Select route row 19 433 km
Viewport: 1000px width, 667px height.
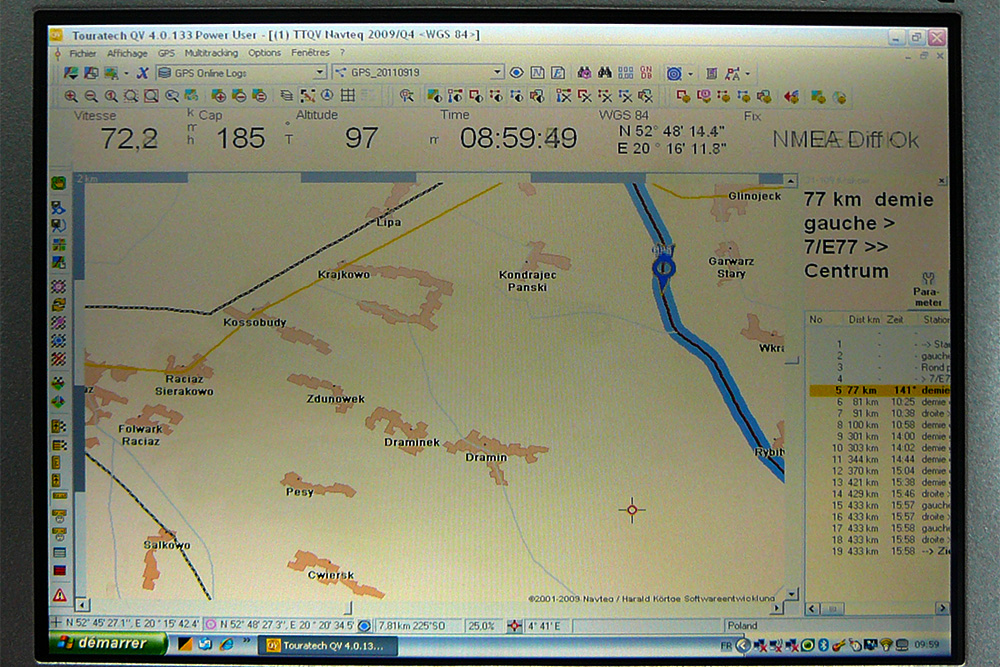879,551
